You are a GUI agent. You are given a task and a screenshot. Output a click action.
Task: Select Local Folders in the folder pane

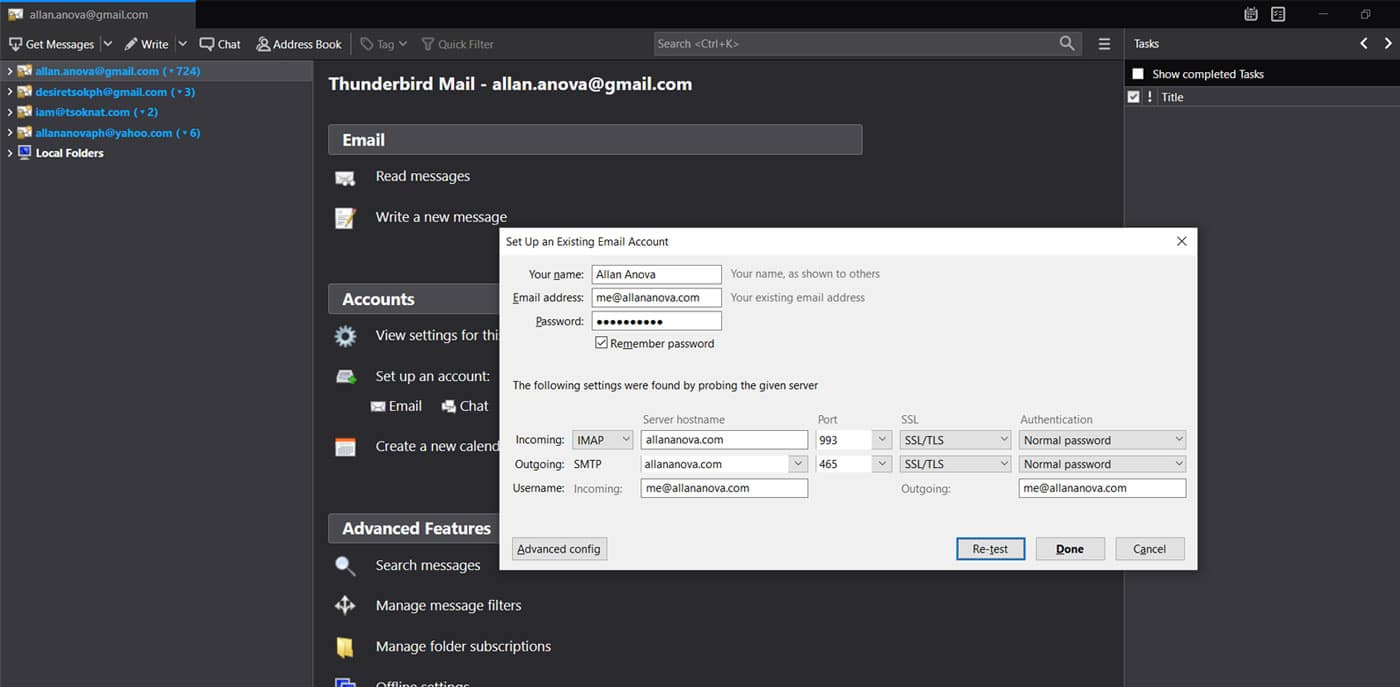pyautogui.click(x=157, y=153)
